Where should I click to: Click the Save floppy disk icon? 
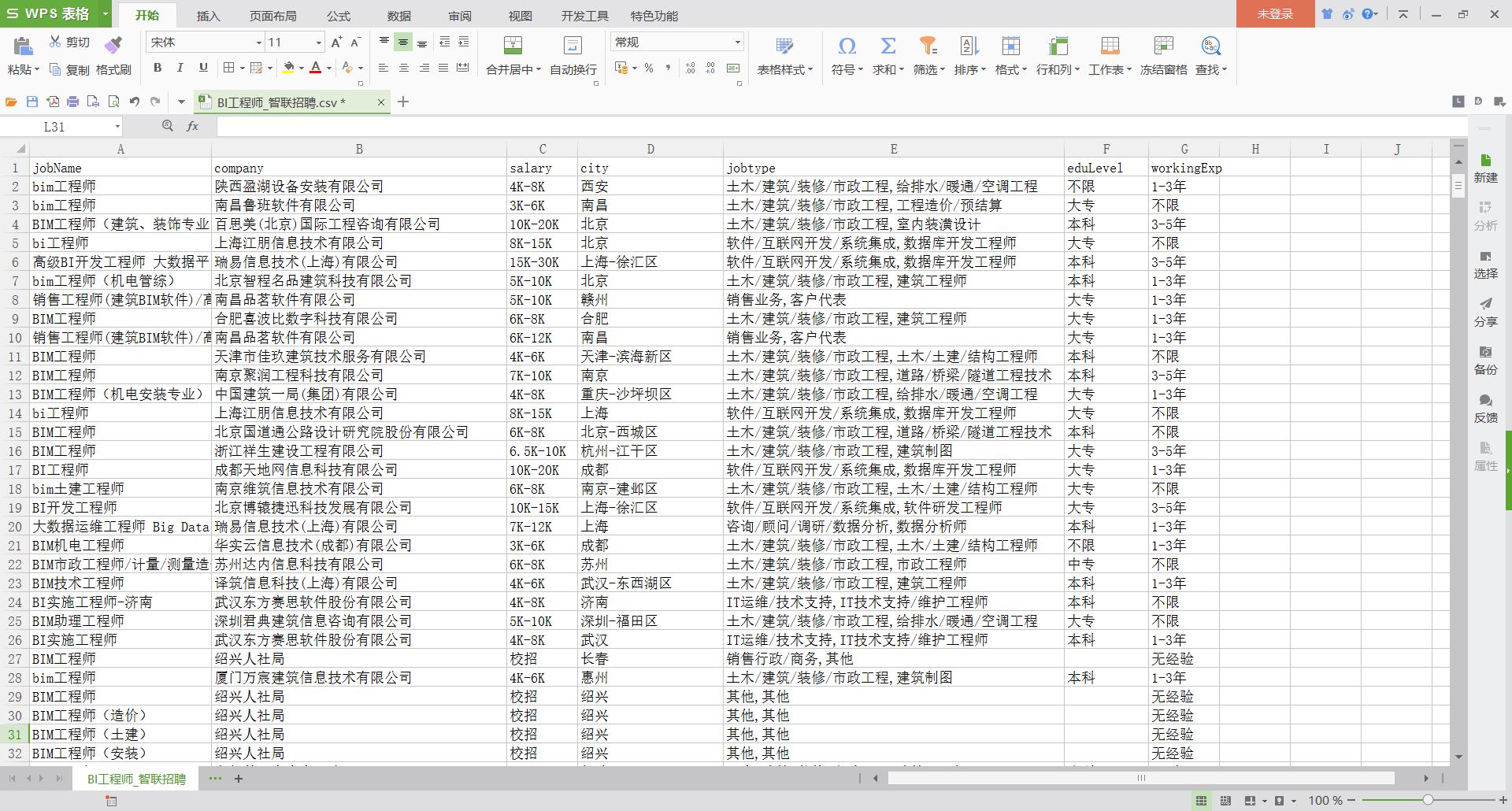(x=32, y=102)
